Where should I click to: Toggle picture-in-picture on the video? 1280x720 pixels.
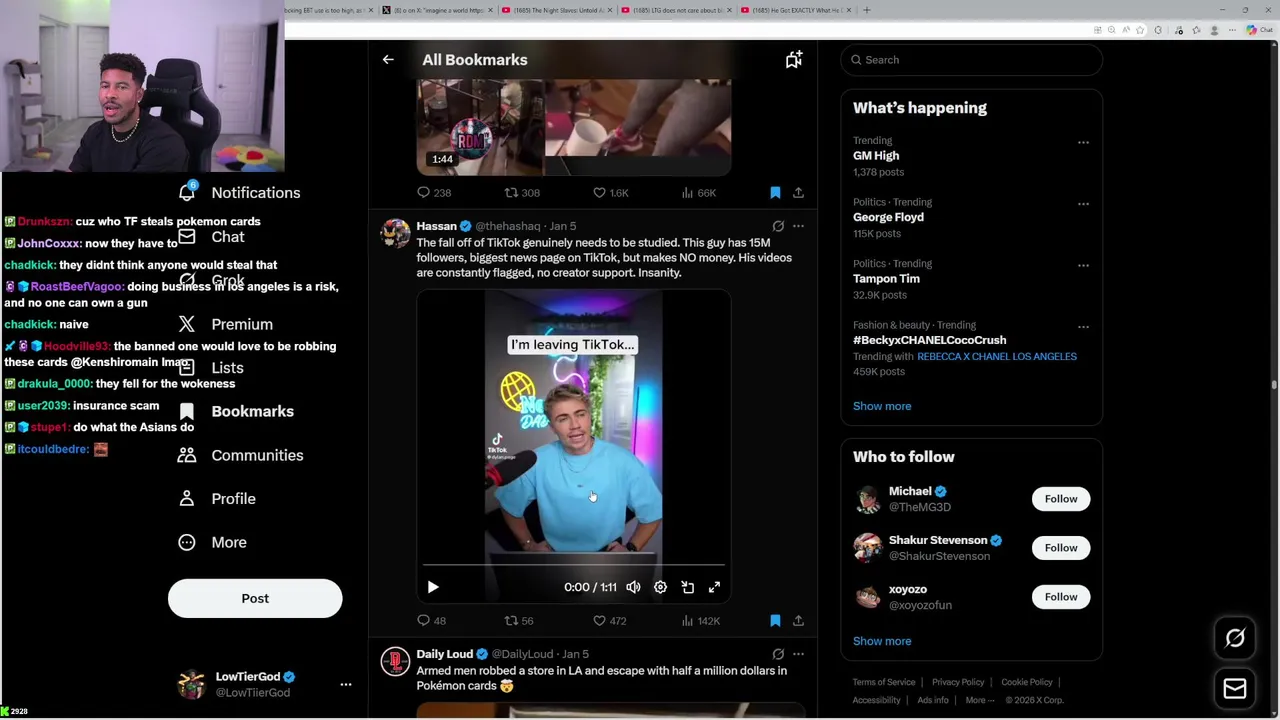pyautogui.click(x=687, y=587)
